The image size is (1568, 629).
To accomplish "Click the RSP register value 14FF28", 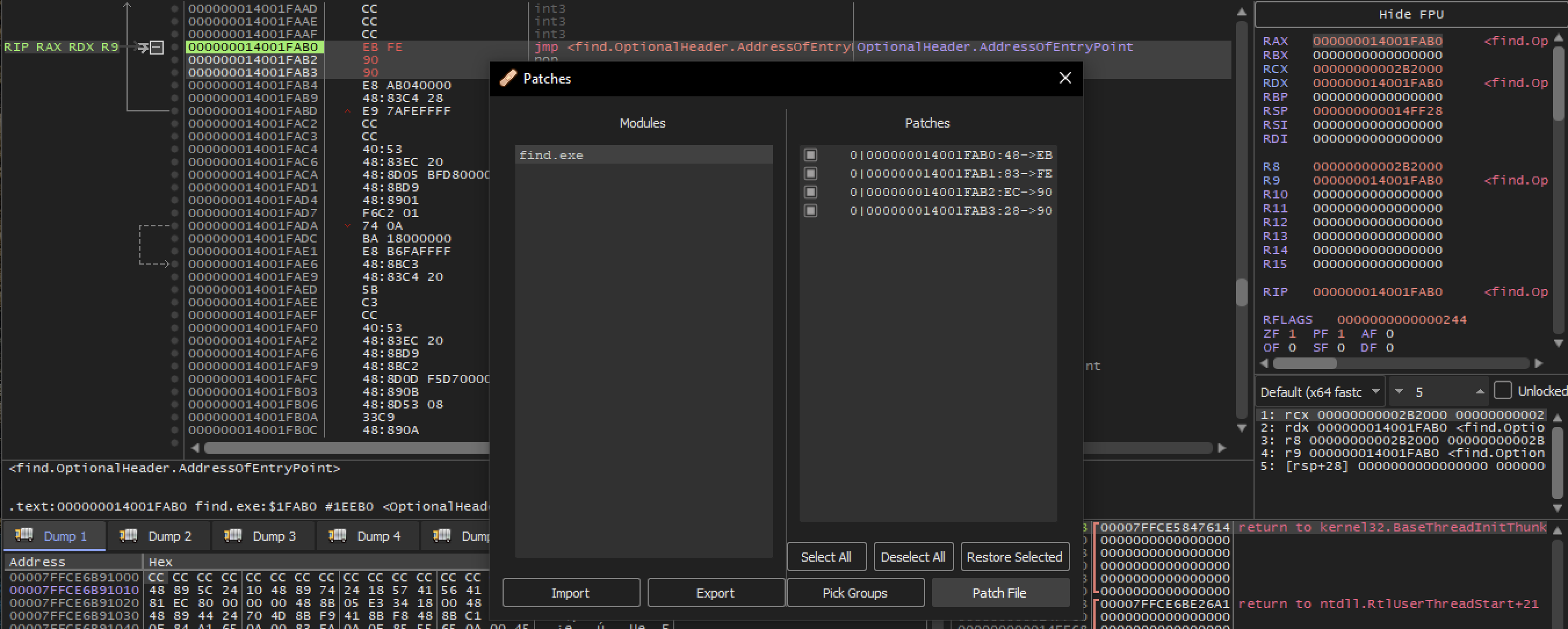I will pos(1377,111).
